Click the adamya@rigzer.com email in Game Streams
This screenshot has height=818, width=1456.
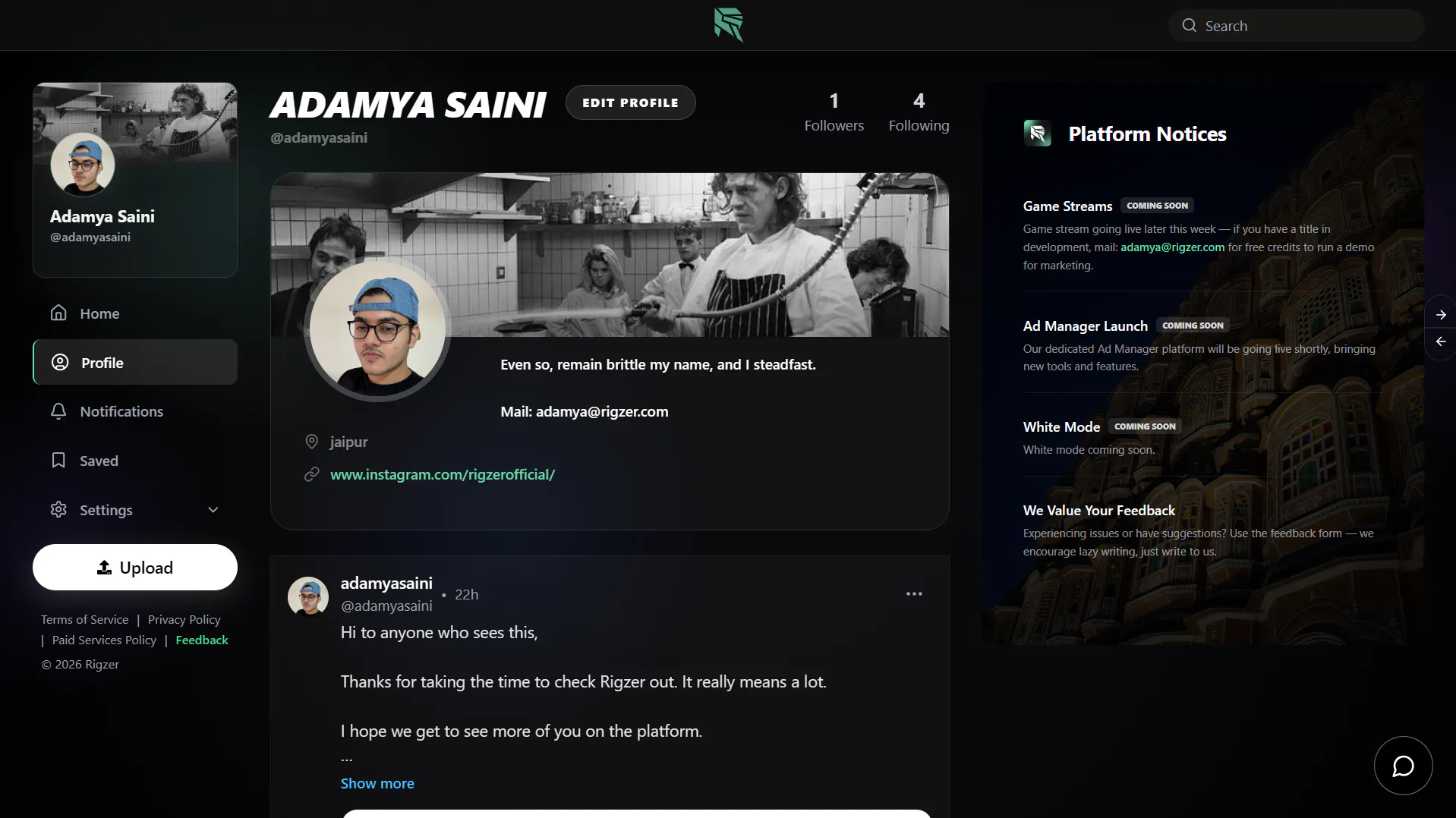[1172, 247]
